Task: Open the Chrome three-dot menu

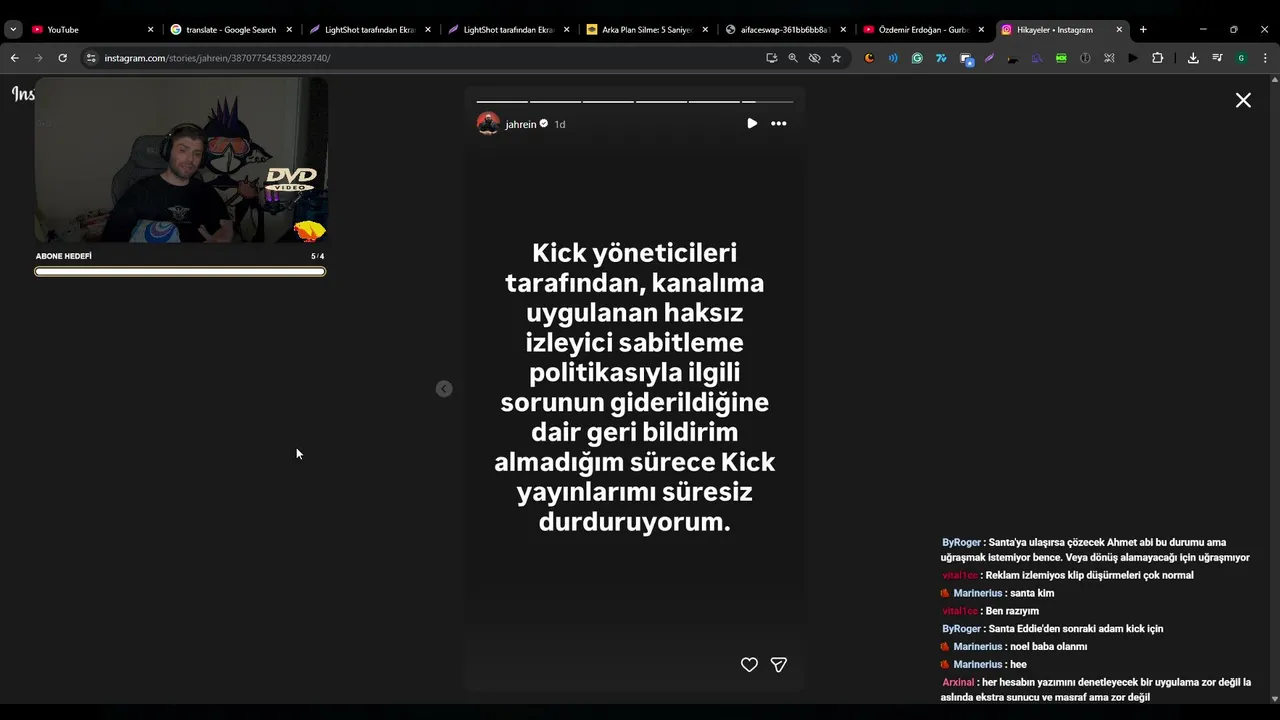Action: coord(1265,58)
